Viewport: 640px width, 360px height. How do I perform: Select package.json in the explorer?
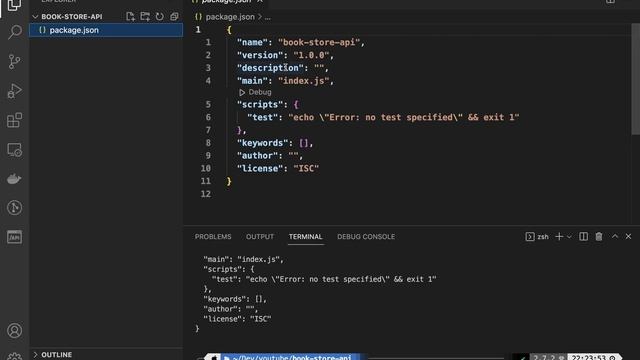106,30
